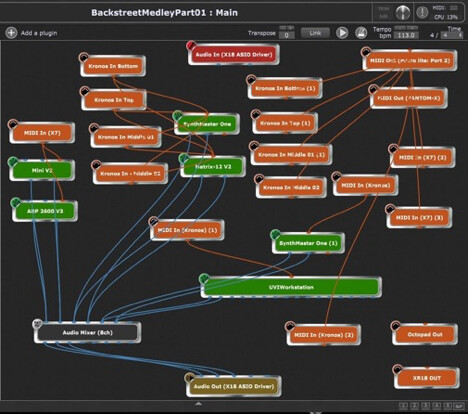Screen dimensions: 468x414
Task: Click the stepper buttons above the tempo field
Action: tap(406, 28)
